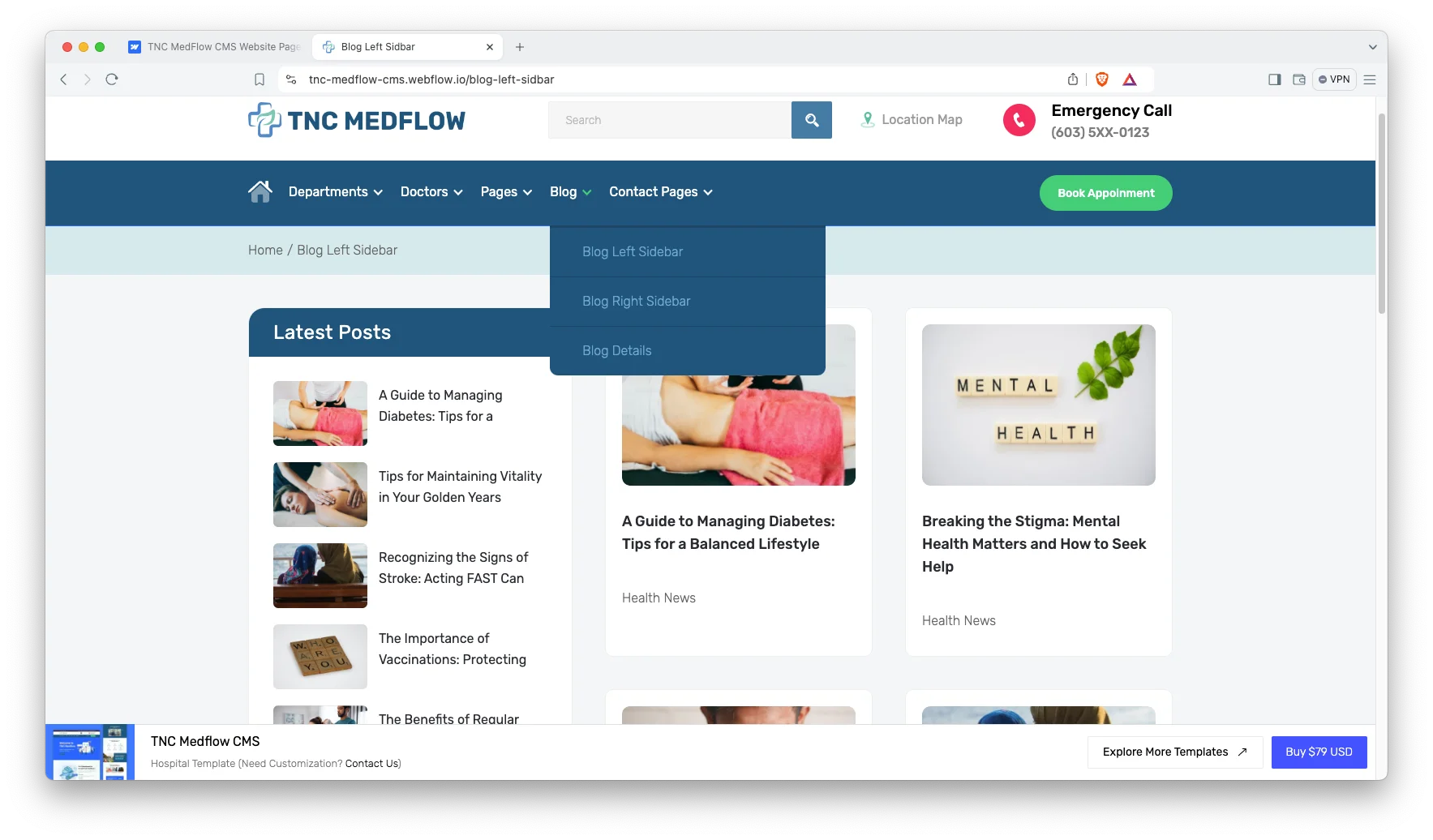Select the home icon in the navigation bar

coord(260,191)
